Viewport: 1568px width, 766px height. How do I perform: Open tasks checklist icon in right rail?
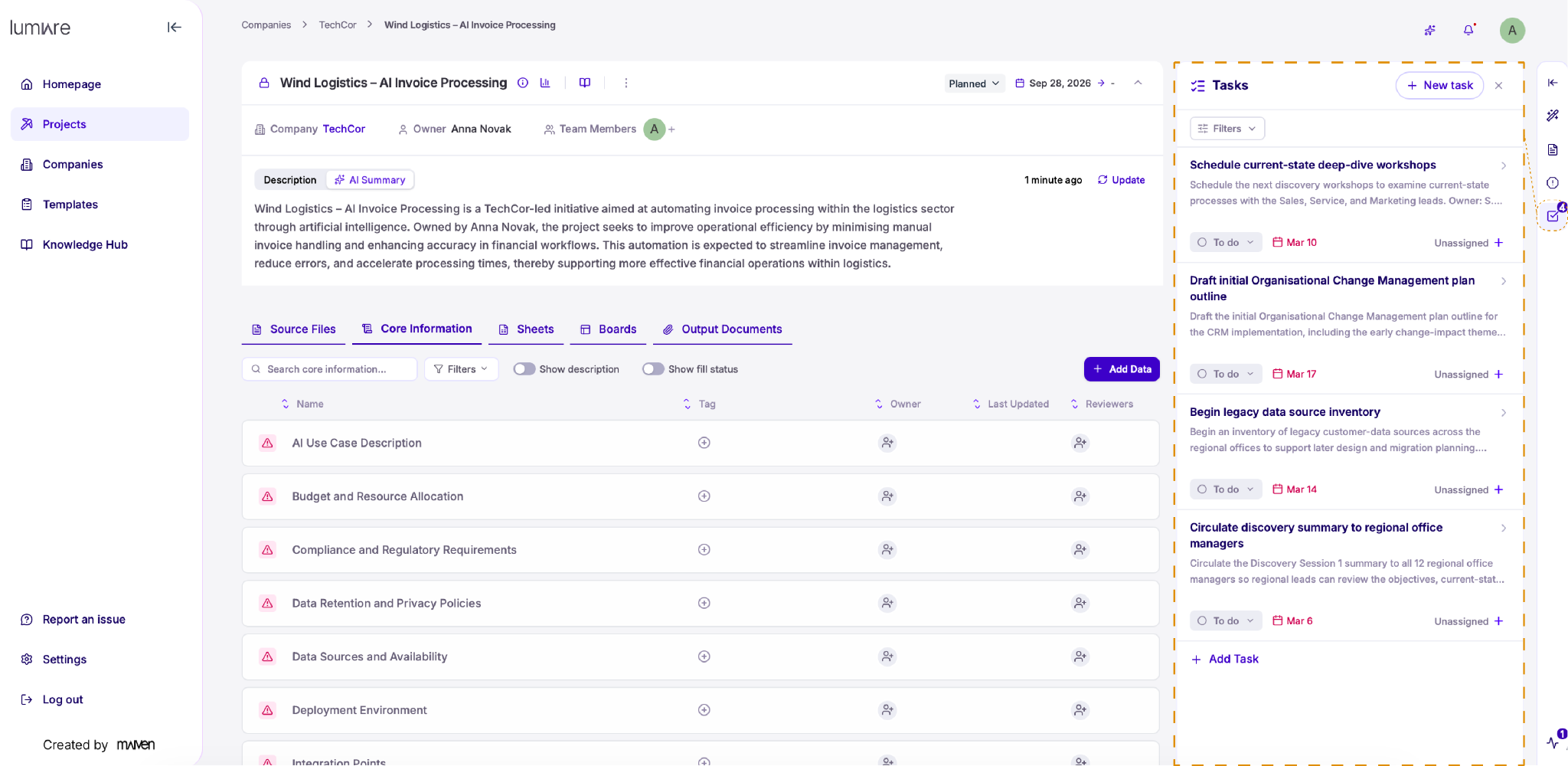click(x=1553, y=215)
